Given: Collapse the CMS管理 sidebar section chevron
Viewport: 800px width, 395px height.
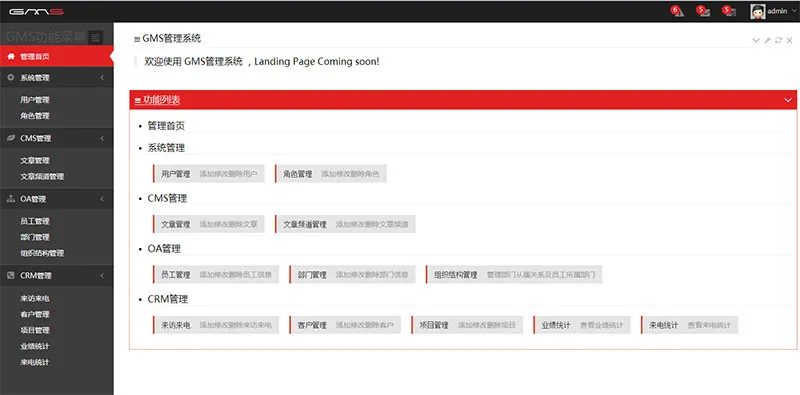Looking at the screenshot, I should 102,138.
